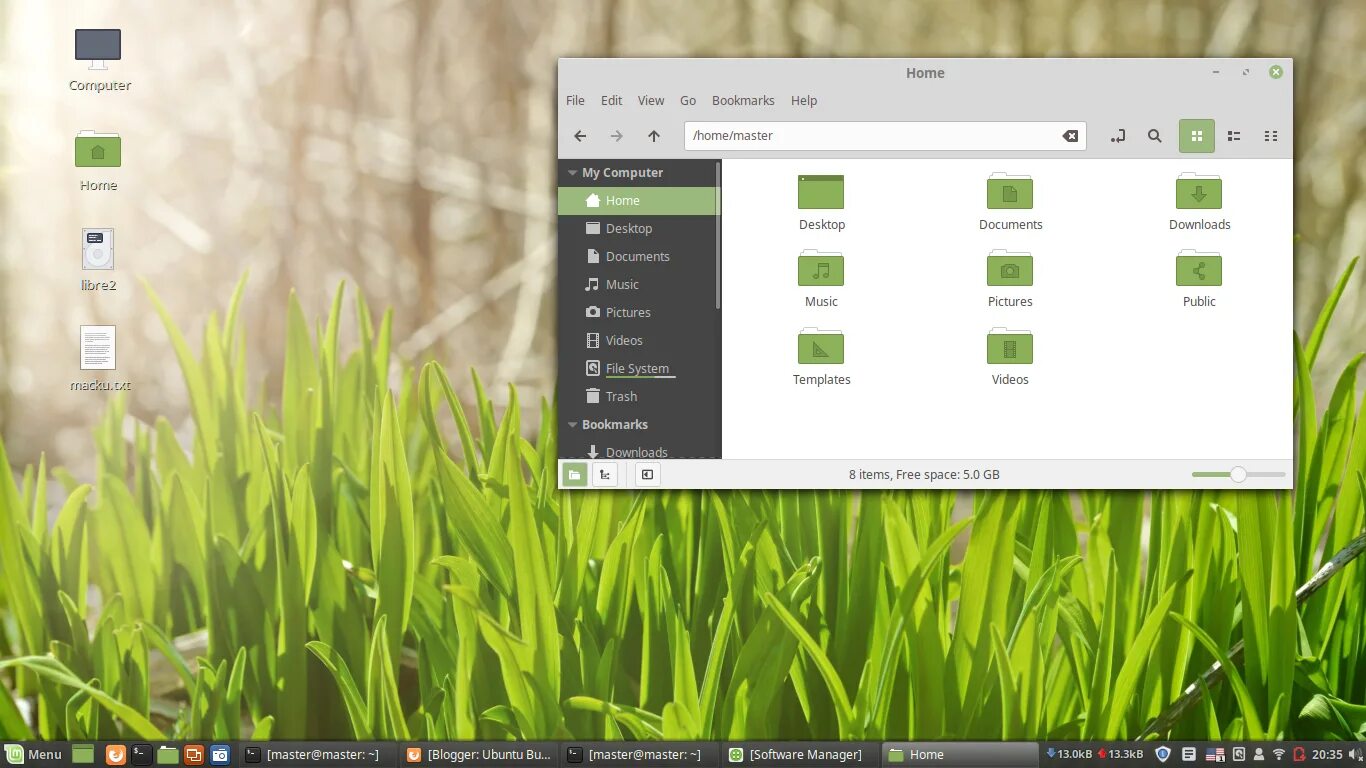Open the View menu

click(x=651, y=101)
